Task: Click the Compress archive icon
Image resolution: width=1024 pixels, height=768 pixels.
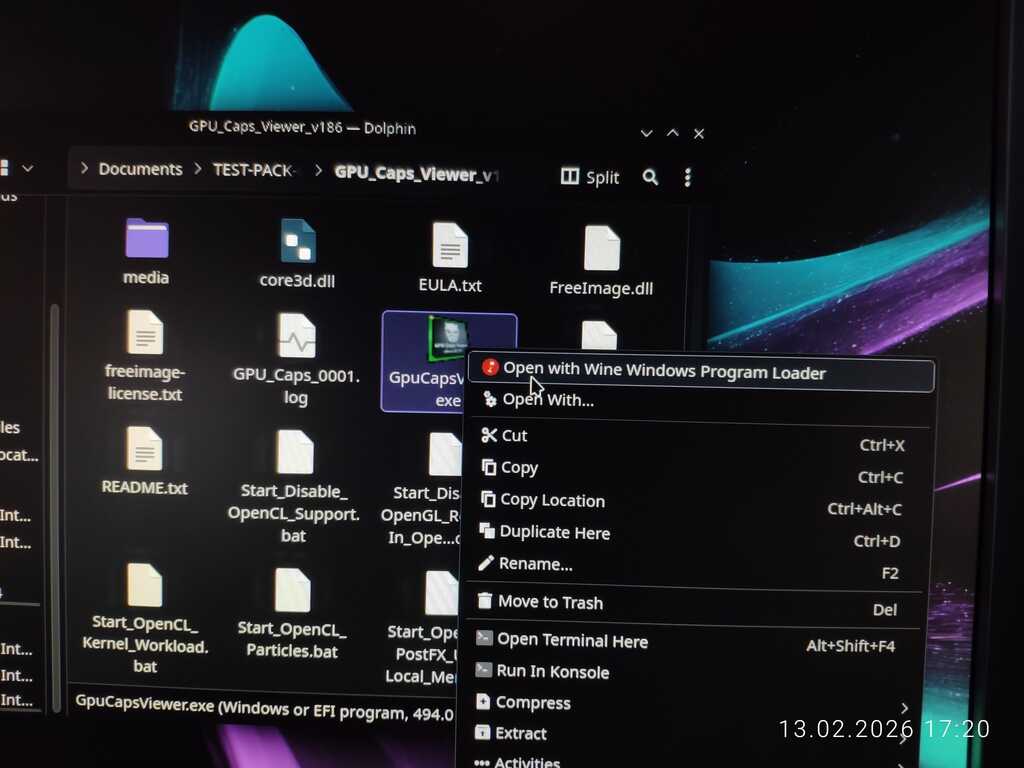Action: (x=483, y=701)
